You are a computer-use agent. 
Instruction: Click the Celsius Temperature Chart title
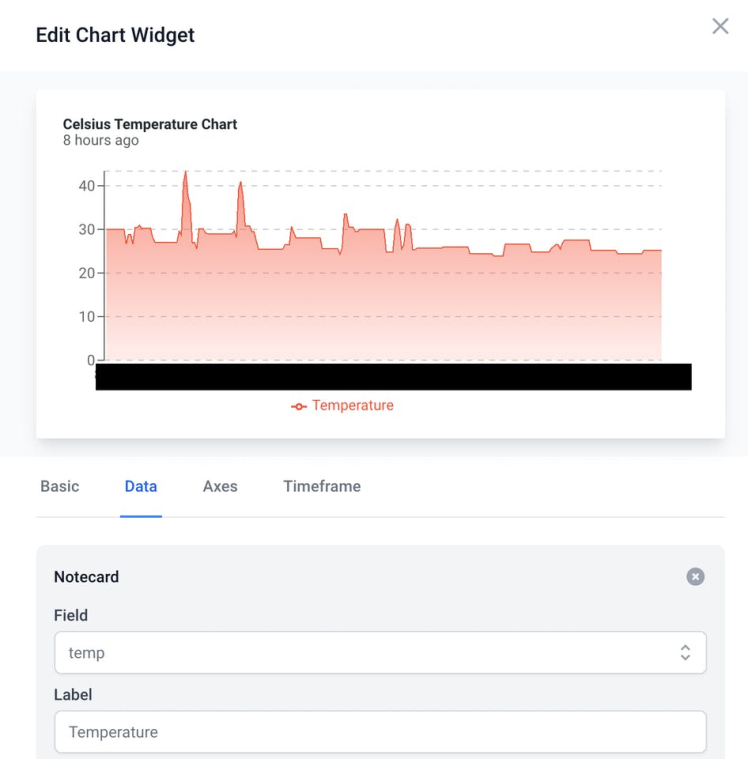(150, 125)
